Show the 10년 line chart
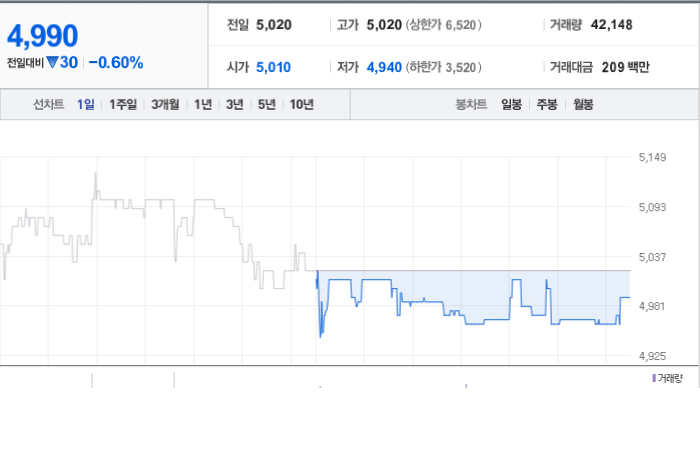Viewport: 700px width, 450px height. coord(302,104)
